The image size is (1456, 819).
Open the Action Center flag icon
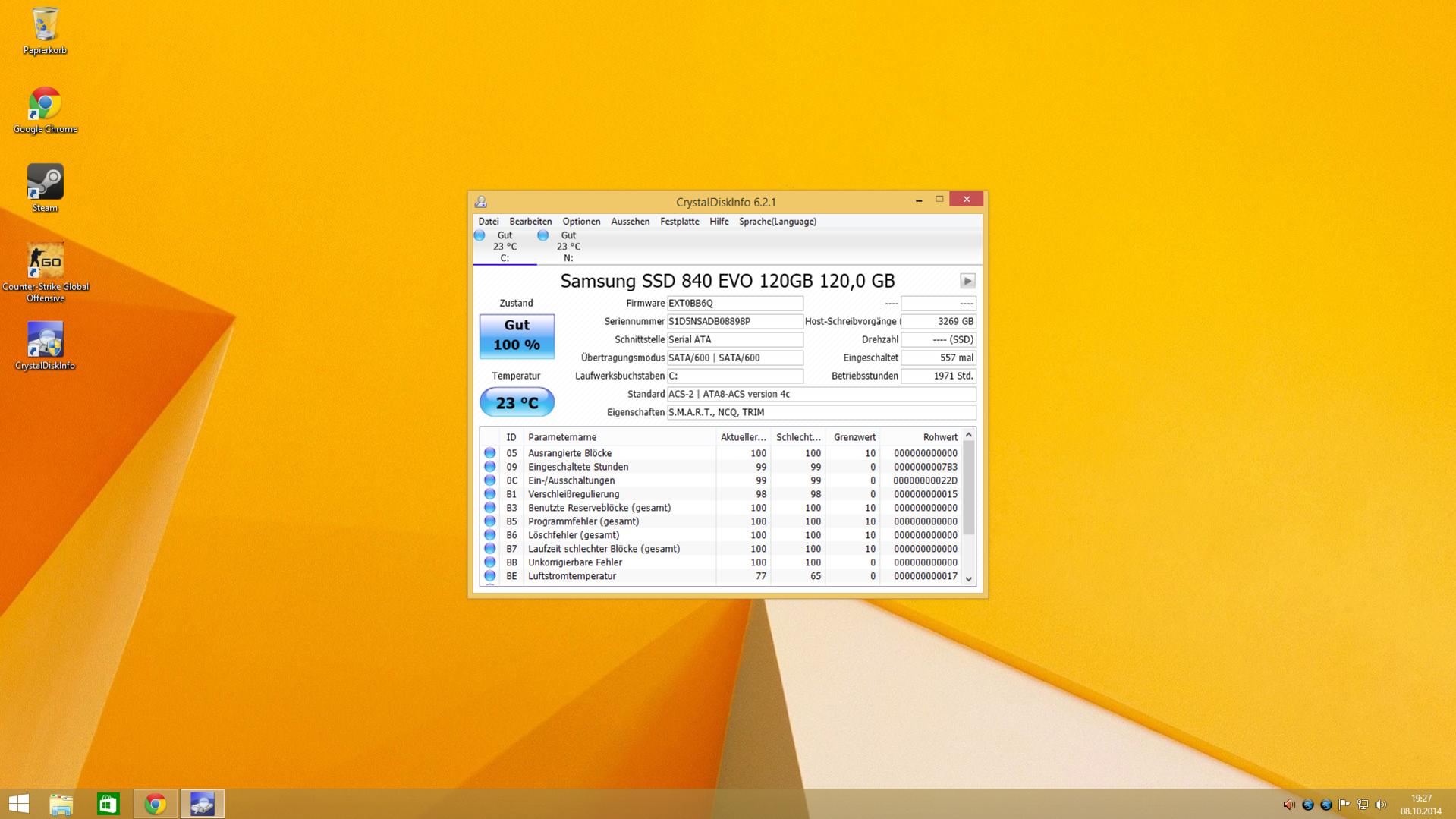point(1344,805)
